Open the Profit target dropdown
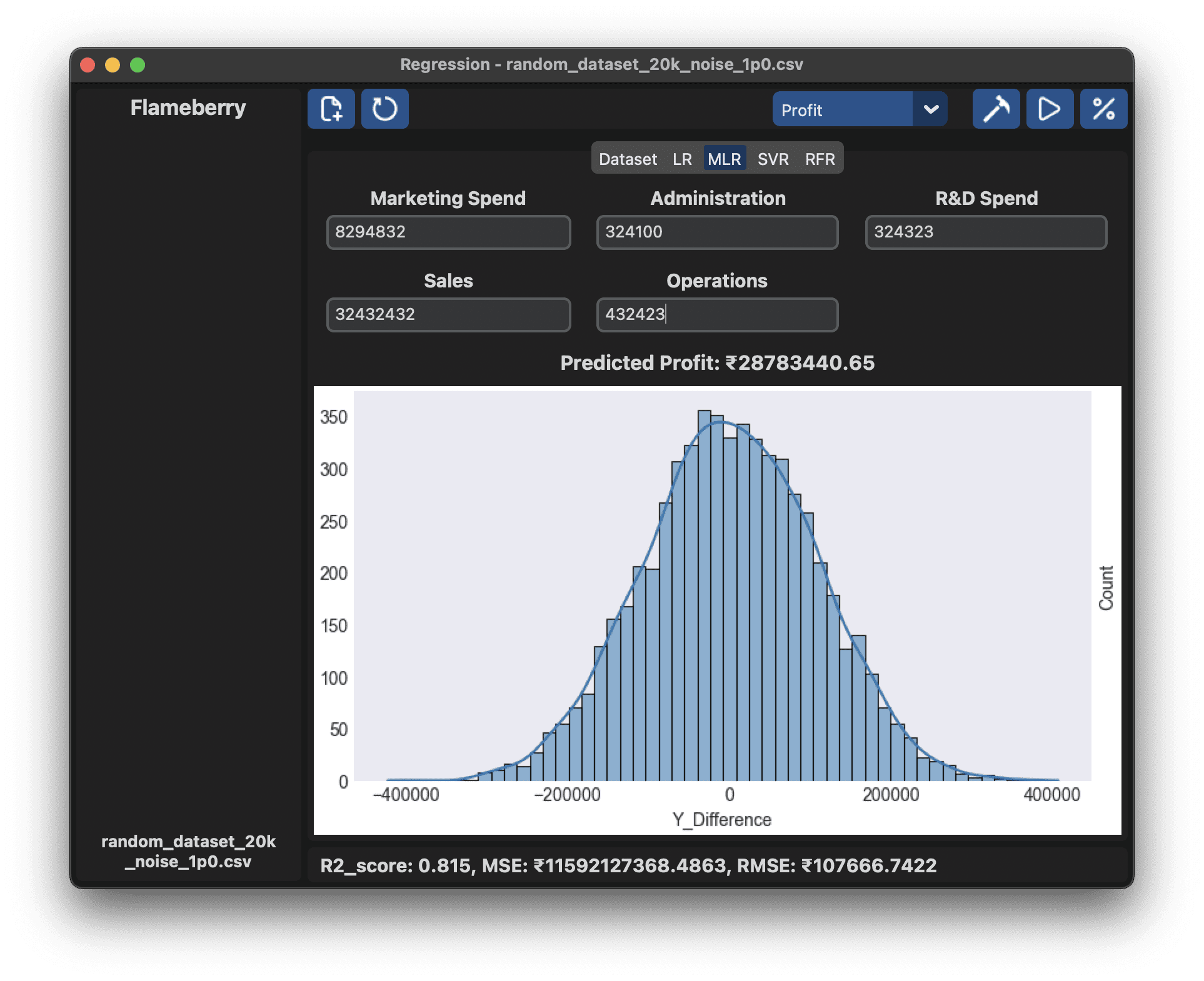1204x981 pixels. [841, 110]
